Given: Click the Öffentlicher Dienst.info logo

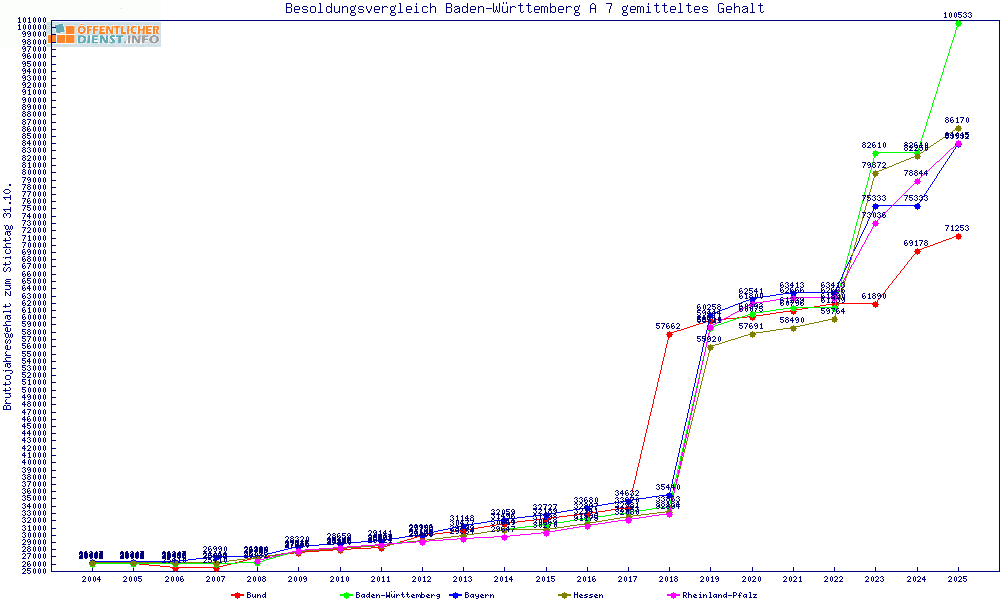Looking at the screenshot, I should [105, 34].
